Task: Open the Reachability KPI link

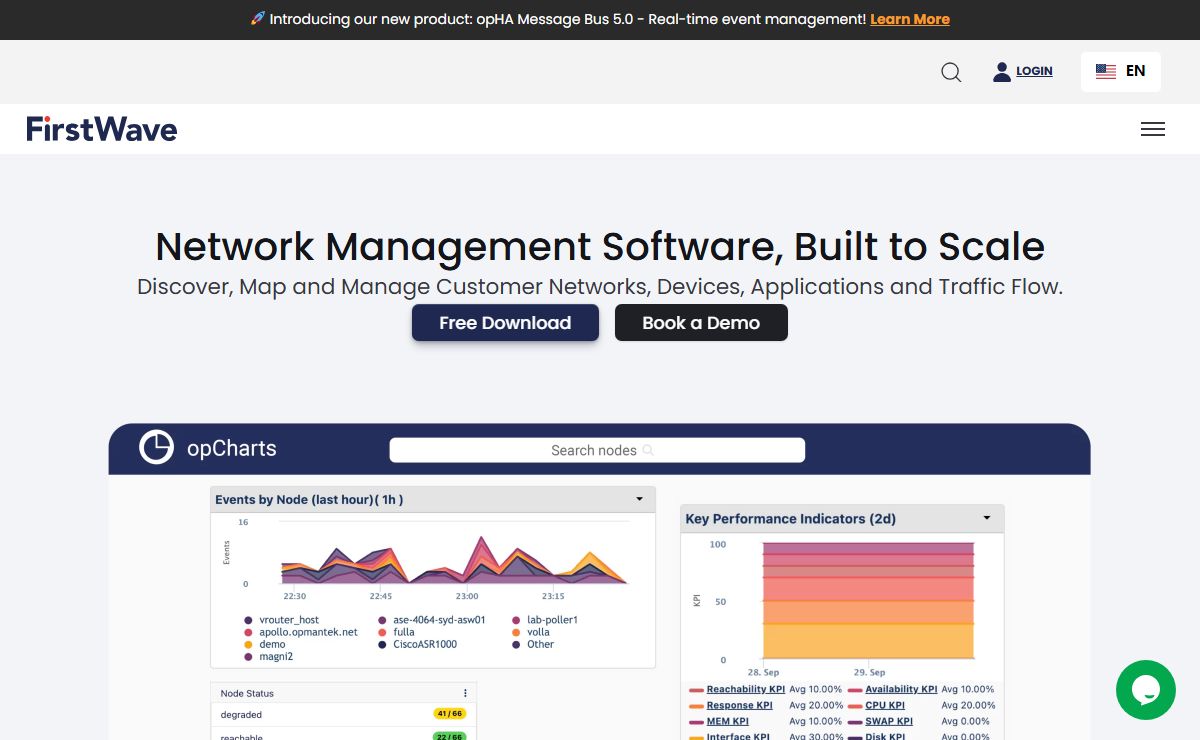Action: click(x=745, y=689)
